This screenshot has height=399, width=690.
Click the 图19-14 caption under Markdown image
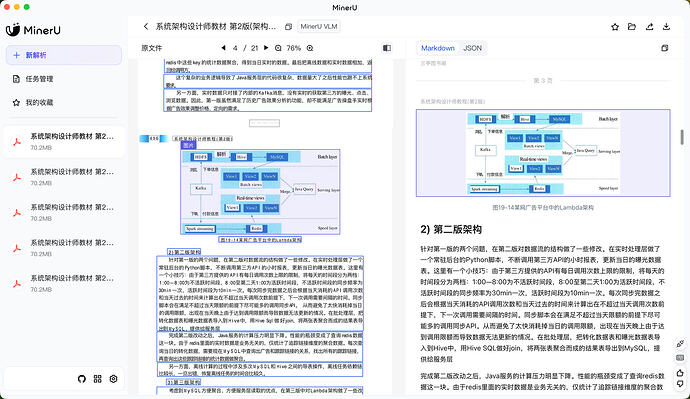click(543, 208)
